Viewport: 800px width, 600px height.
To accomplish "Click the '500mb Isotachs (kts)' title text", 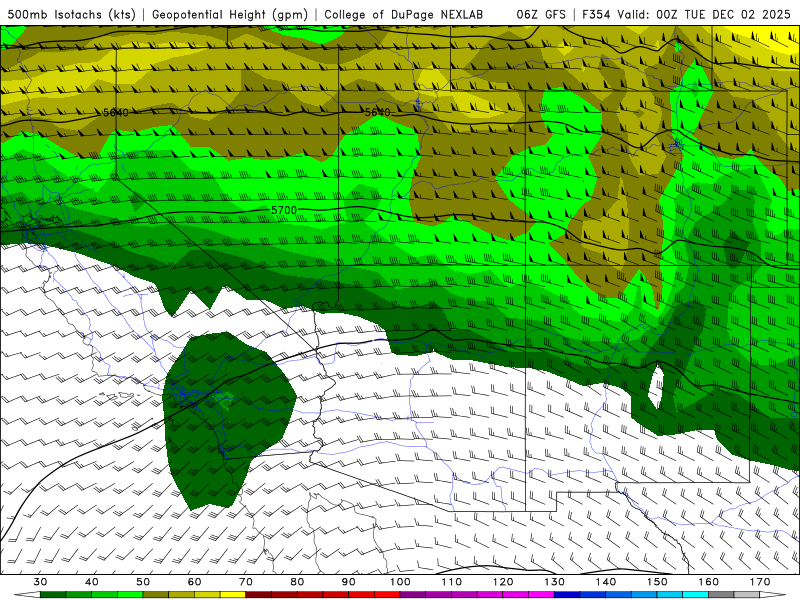I will click(x=72, y=14).
